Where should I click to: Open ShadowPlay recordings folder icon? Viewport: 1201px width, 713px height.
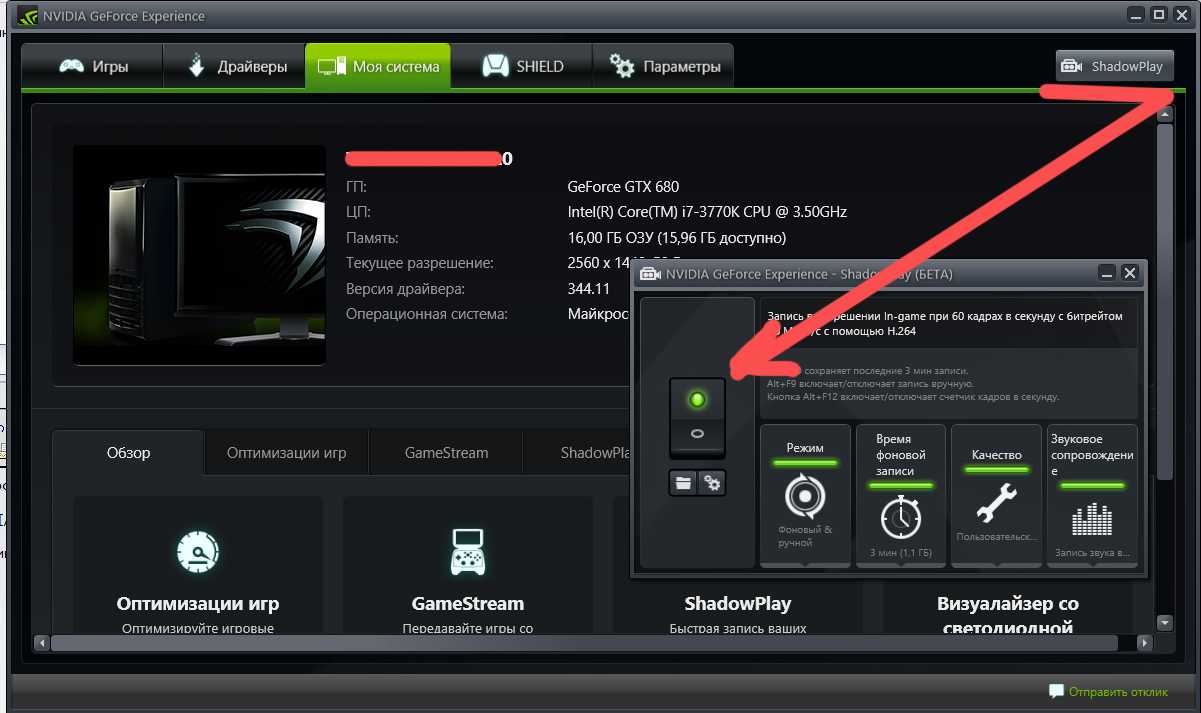coord(683,483)
